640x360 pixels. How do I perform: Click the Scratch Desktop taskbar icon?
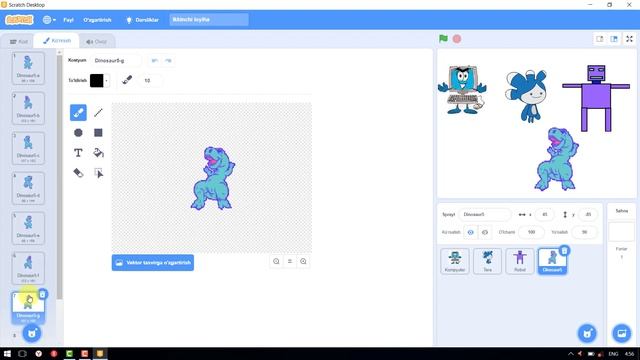(100, 353)
